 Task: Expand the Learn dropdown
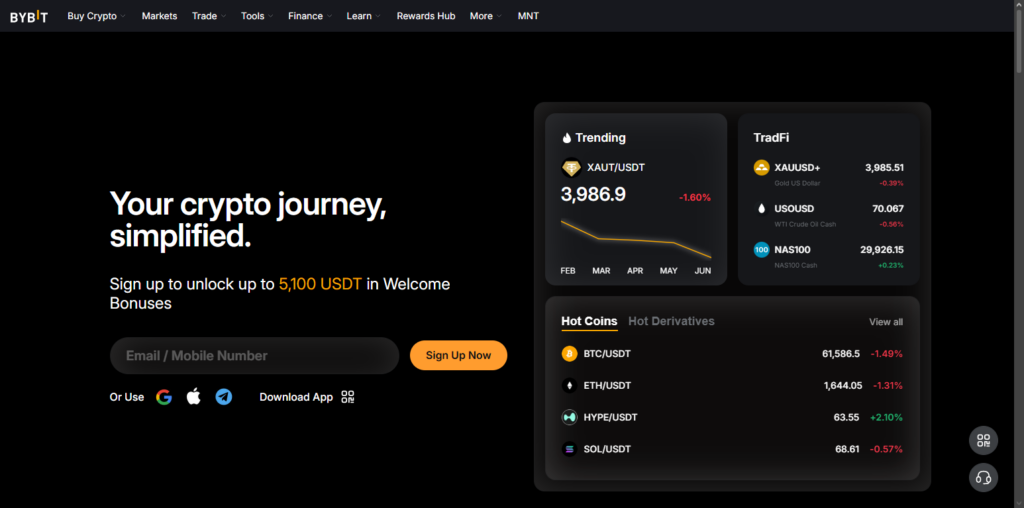pos(363,16)
